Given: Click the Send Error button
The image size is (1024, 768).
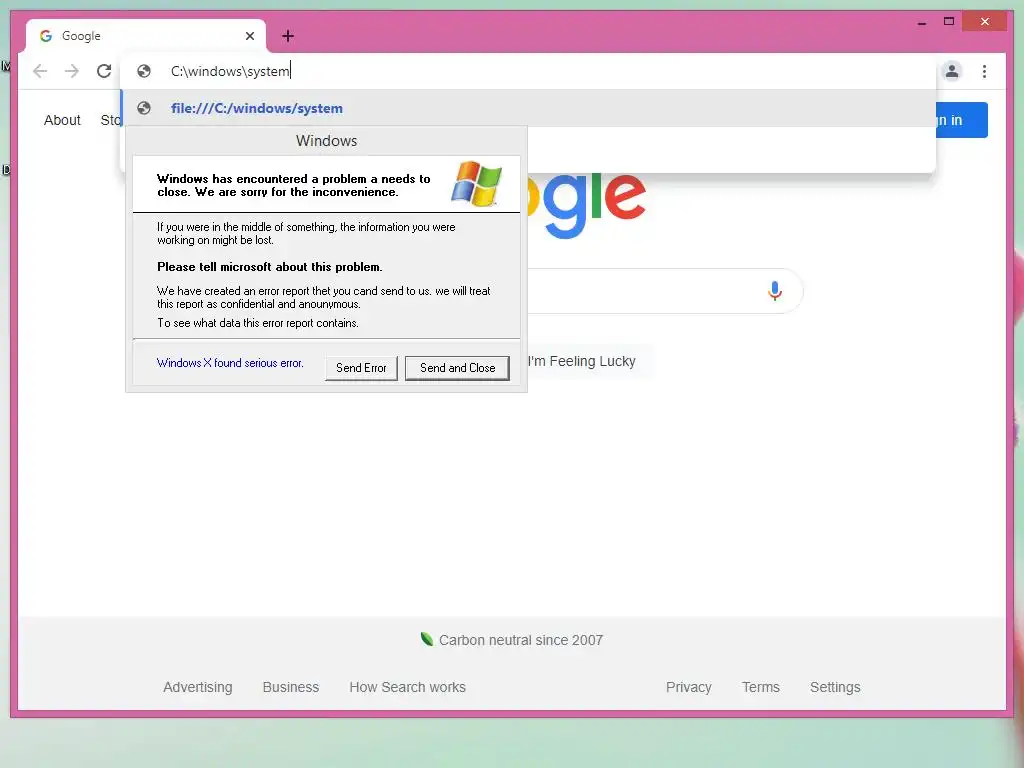Looking at the screenshot, I should coord(361,368).
